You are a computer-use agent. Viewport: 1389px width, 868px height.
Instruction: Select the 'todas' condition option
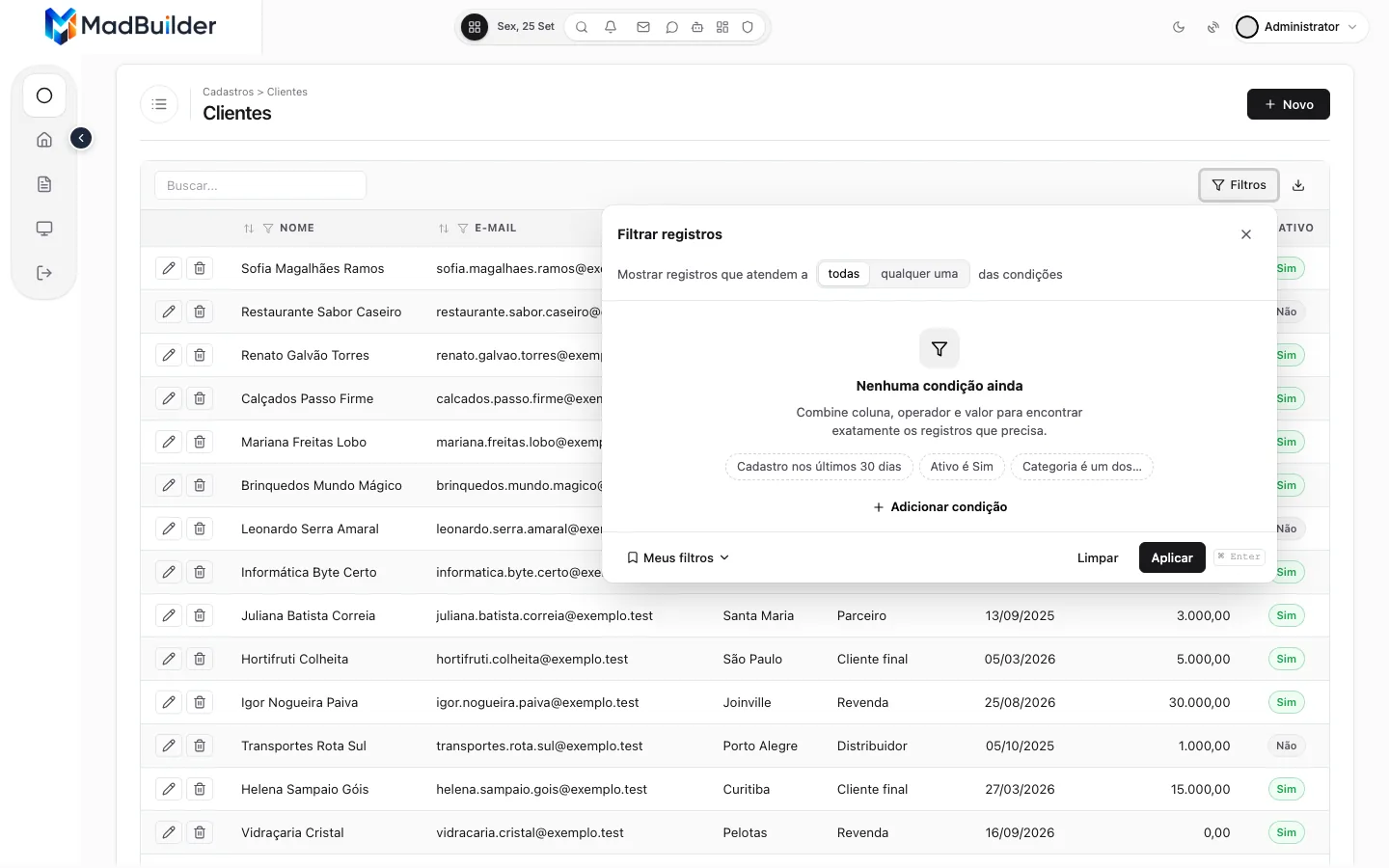coord(843,274)
